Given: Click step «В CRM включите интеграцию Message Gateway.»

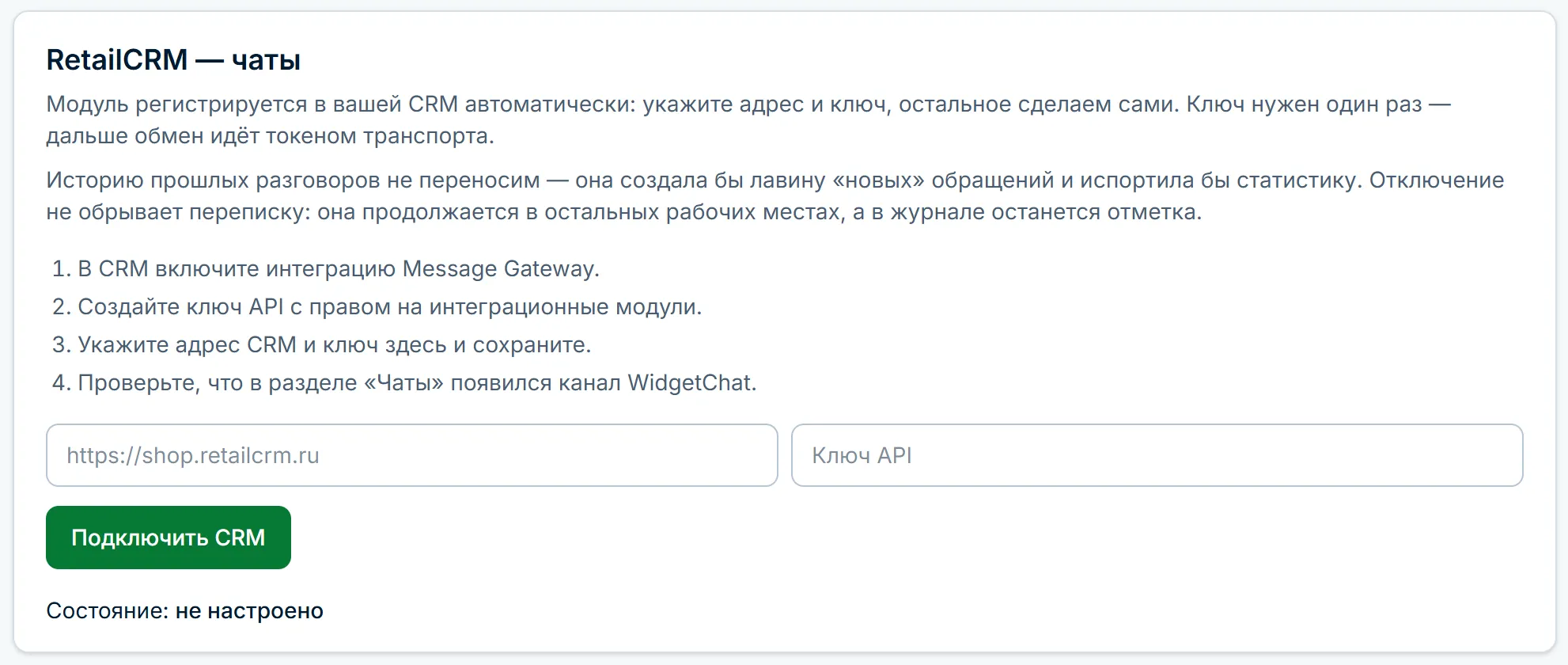Looking at the screenshot, I should [x=339, y=269].
